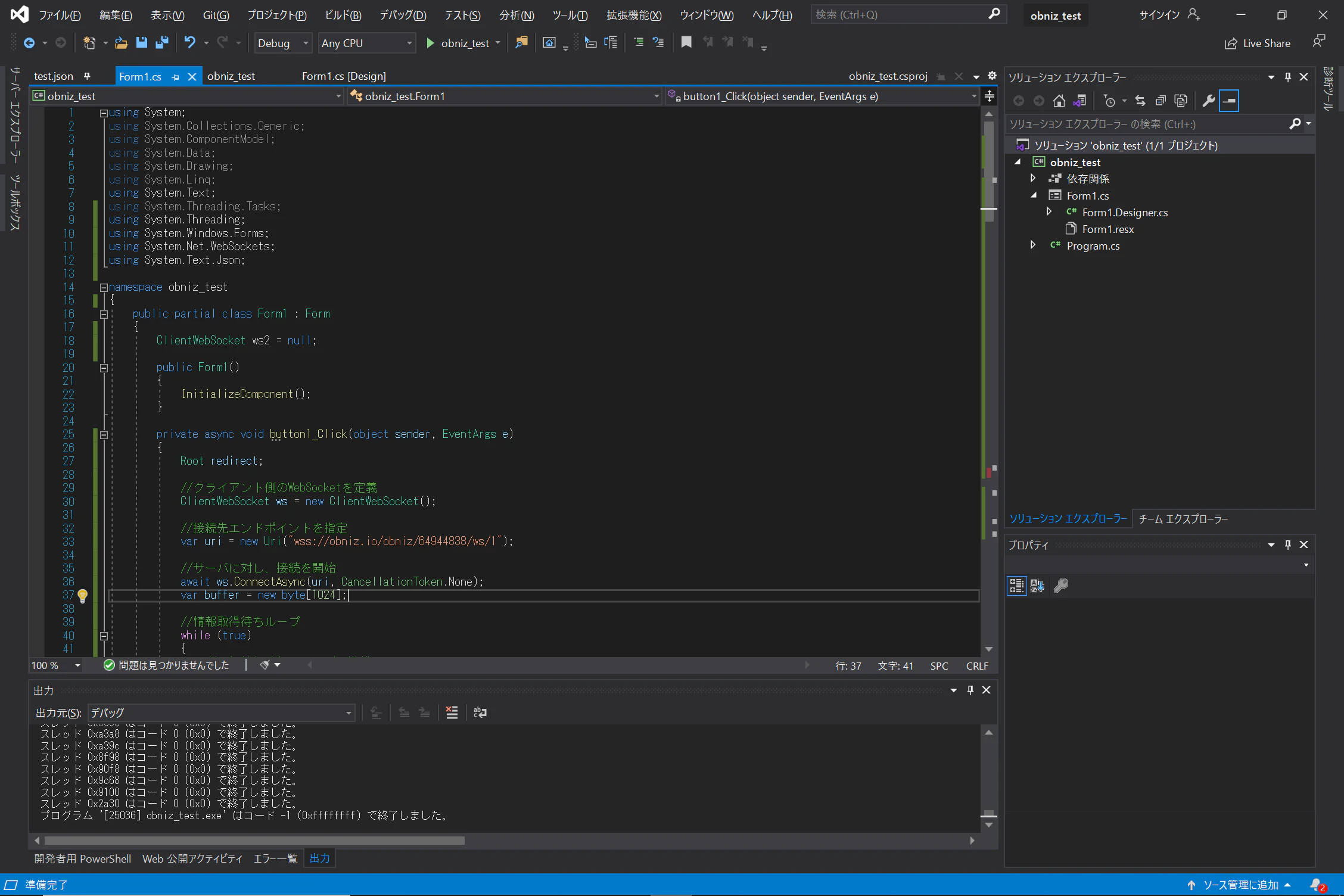Click the Clear All output icon
This screenshot has width=1344, height=896.
click(x=452, y=713)
